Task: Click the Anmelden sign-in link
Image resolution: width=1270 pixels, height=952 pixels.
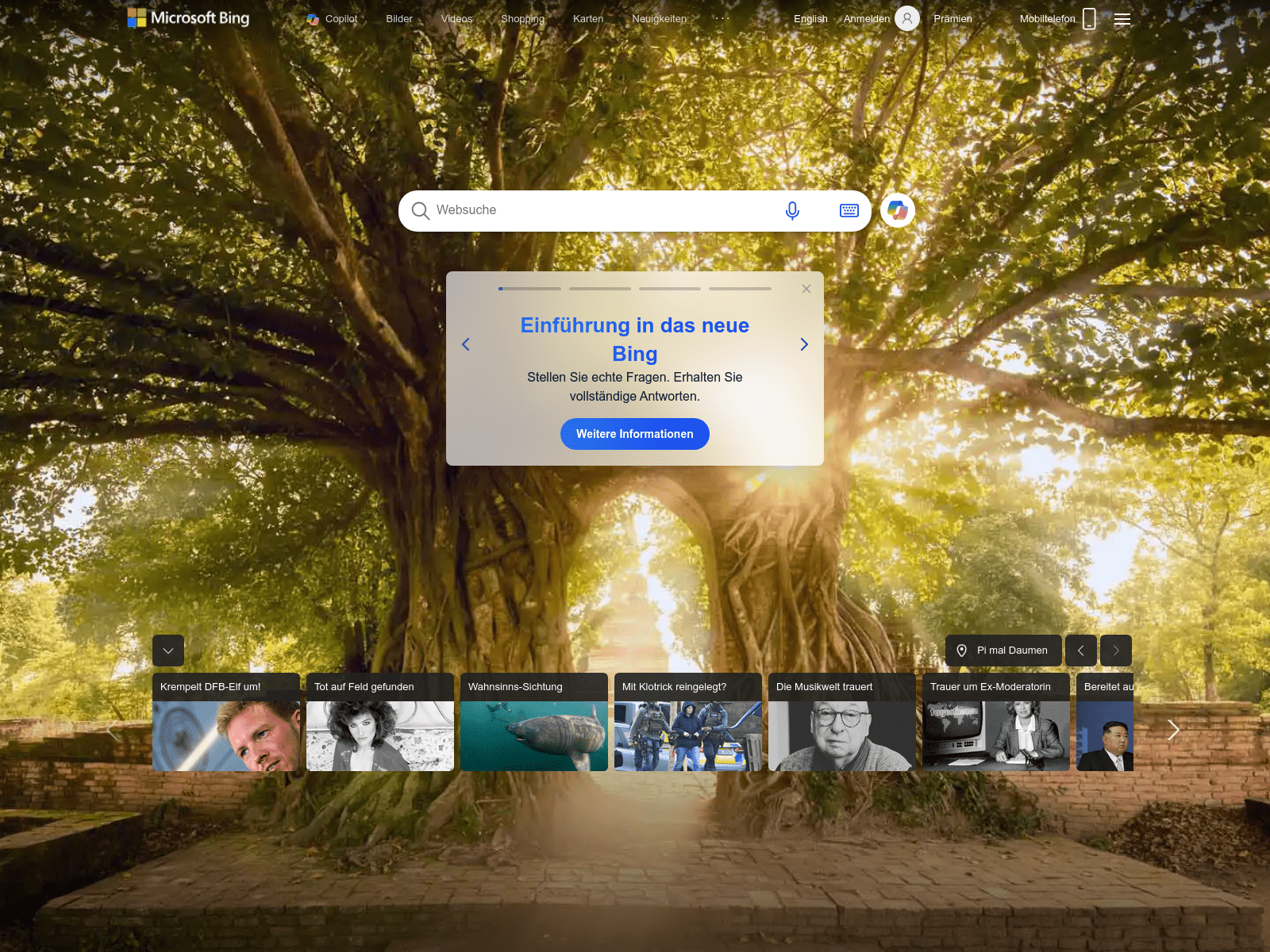Action: pos(867,19)
